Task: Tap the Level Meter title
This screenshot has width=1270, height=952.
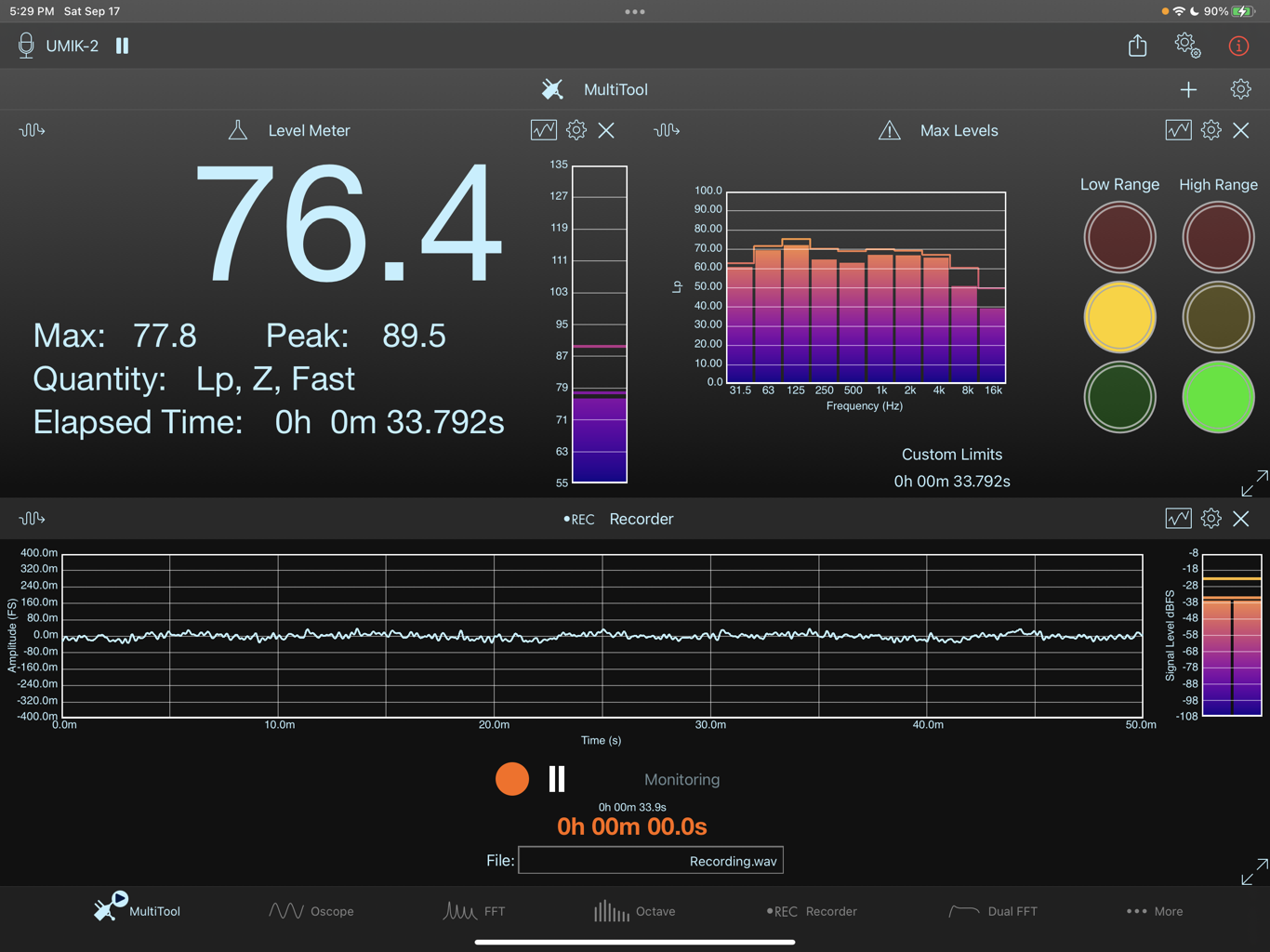Action: click(x=309, y=130)
